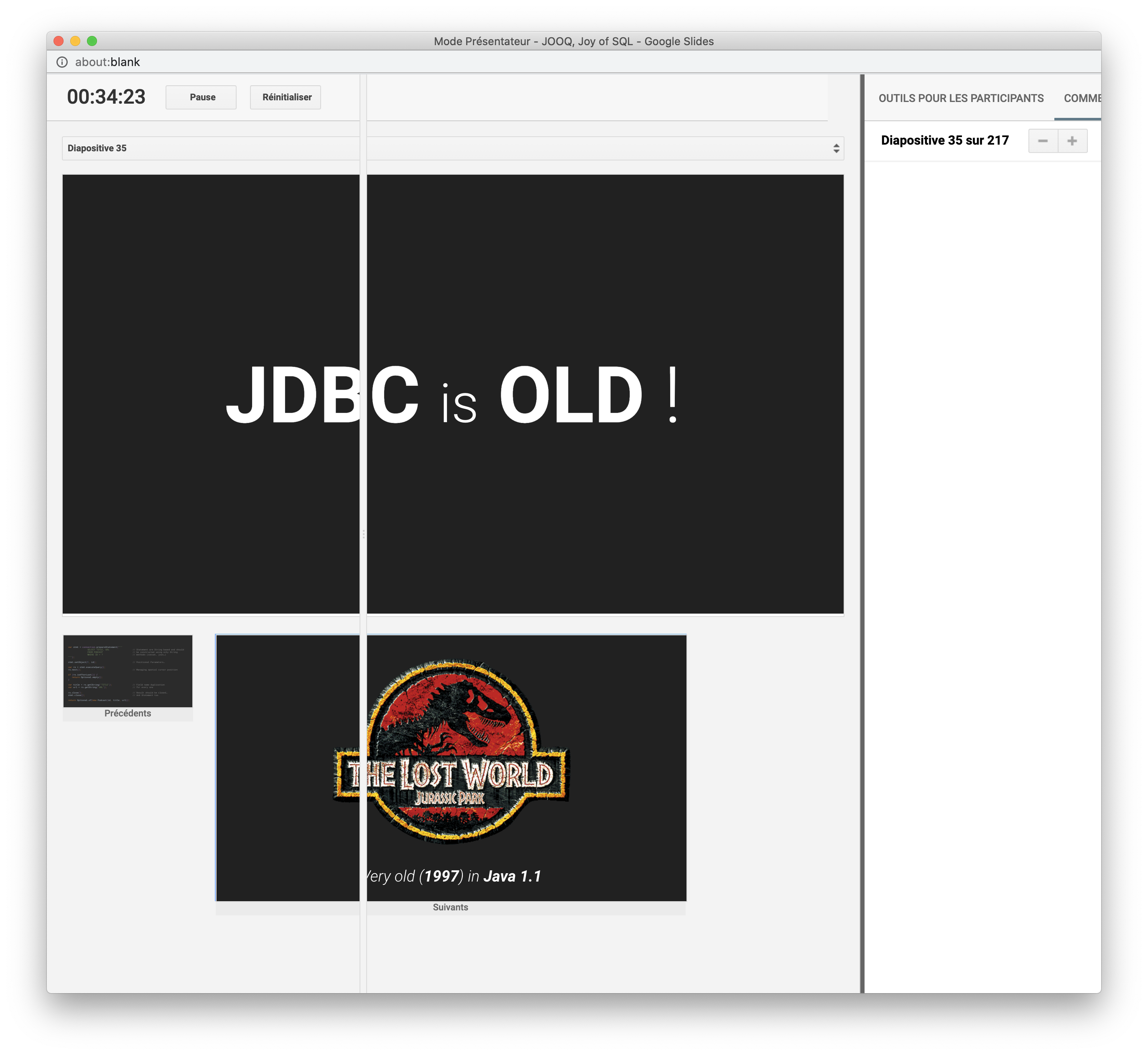Click the about:blank address bar

107,62
